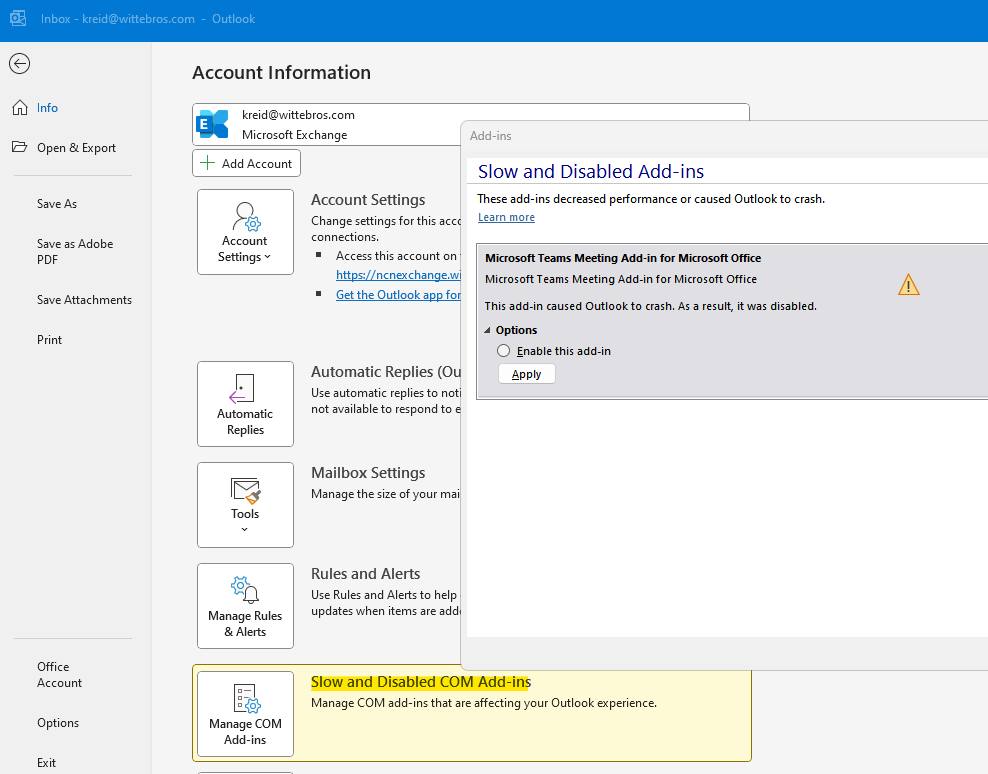Viewport: 988px width, 774px height.
Task: Open the Tools dropdown chevron
Action: 244,529
